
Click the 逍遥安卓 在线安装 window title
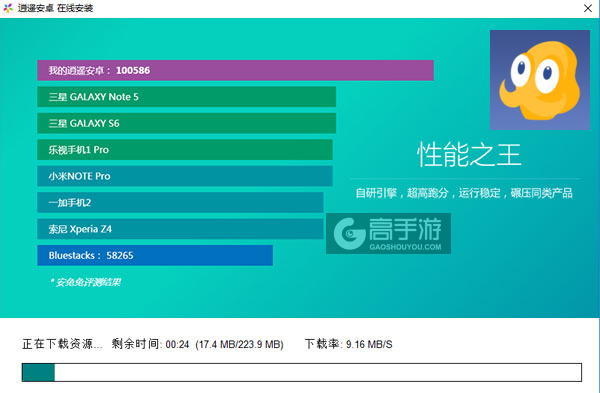click(55, 8)
